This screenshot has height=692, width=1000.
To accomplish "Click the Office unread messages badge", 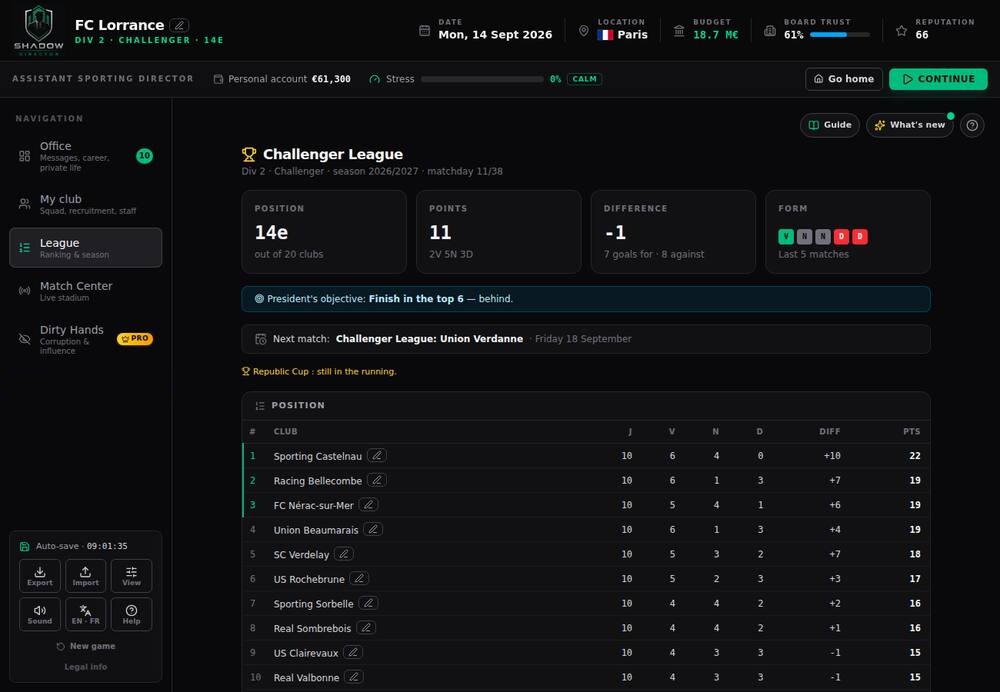I will tap(145, 156).
